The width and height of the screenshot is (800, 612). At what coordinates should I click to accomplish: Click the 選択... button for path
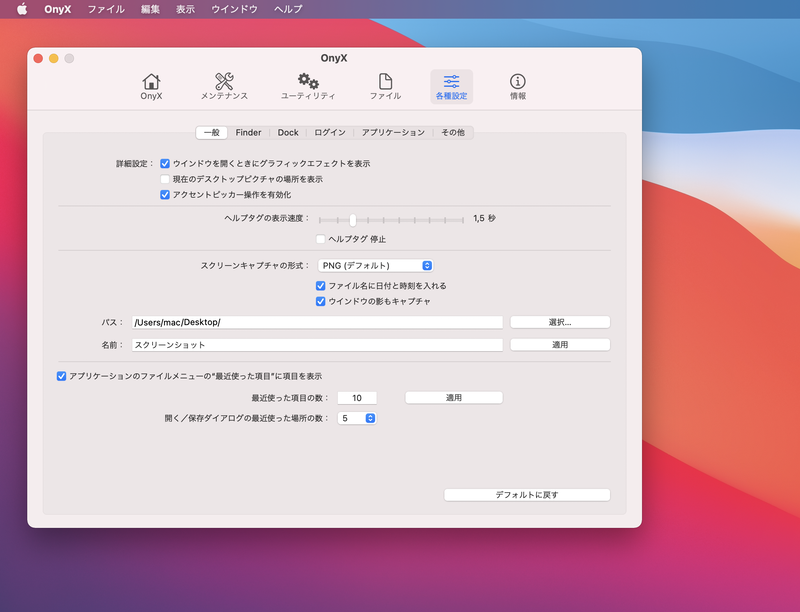coord(561,321)
